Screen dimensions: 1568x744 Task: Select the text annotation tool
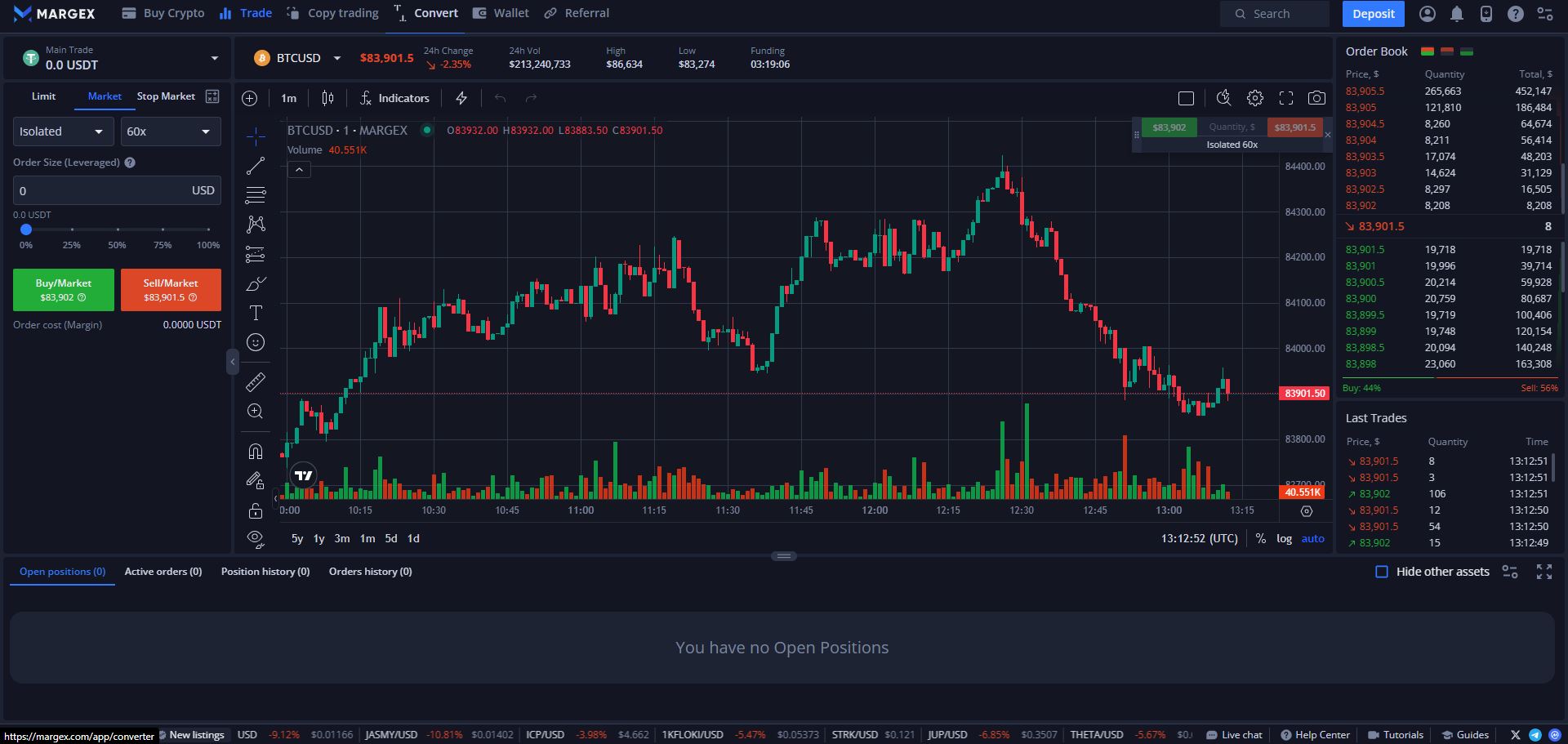[256, 313]
